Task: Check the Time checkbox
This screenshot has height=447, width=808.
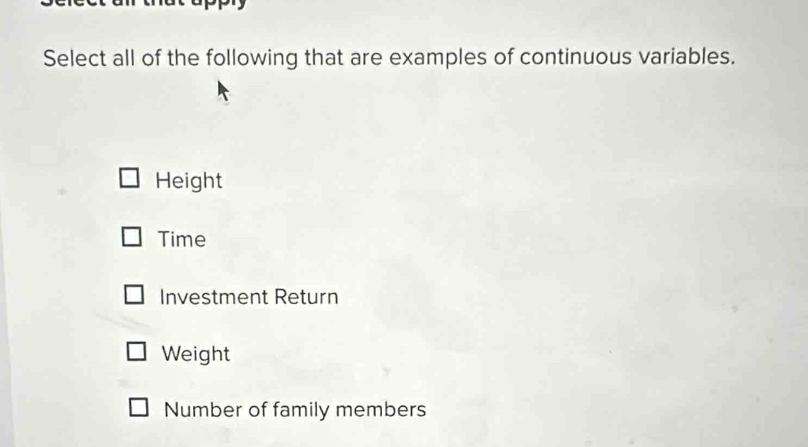Action: (x=131, y=237)
